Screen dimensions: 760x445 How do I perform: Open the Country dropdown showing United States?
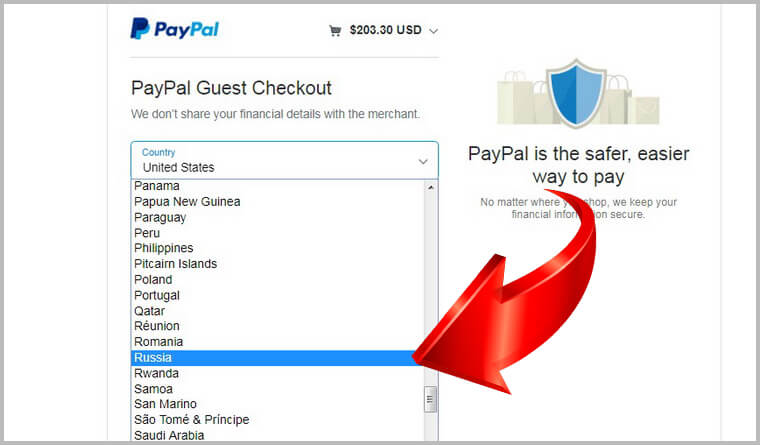click(x=285, y=160)
